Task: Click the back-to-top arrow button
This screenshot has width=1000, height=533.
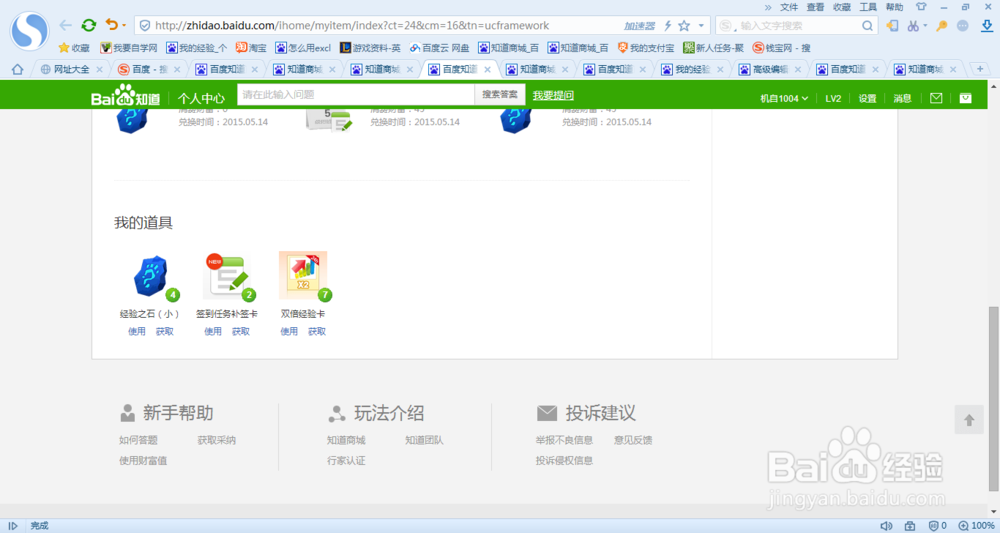Action: 969,420
